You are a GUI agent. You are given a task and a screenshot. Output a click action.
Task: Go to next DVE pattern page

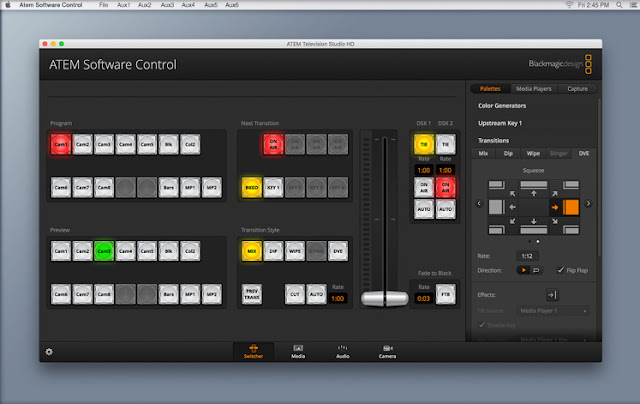pyautogui.click(x=588, y=204)
